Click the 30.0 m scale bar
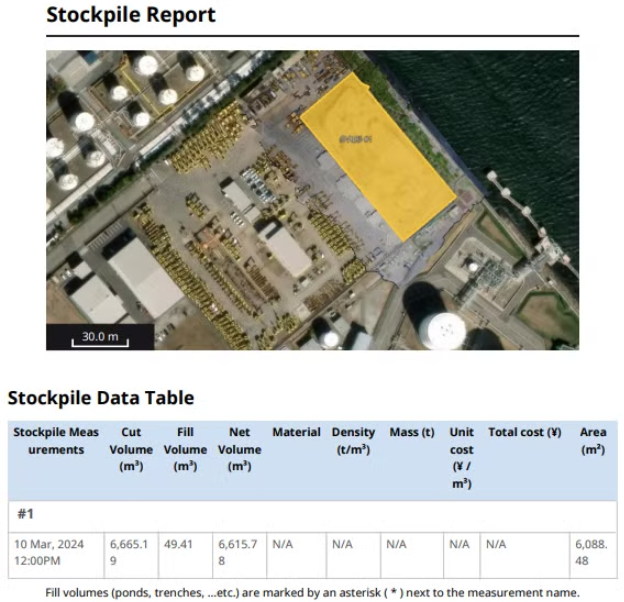 tap(100, 337)
